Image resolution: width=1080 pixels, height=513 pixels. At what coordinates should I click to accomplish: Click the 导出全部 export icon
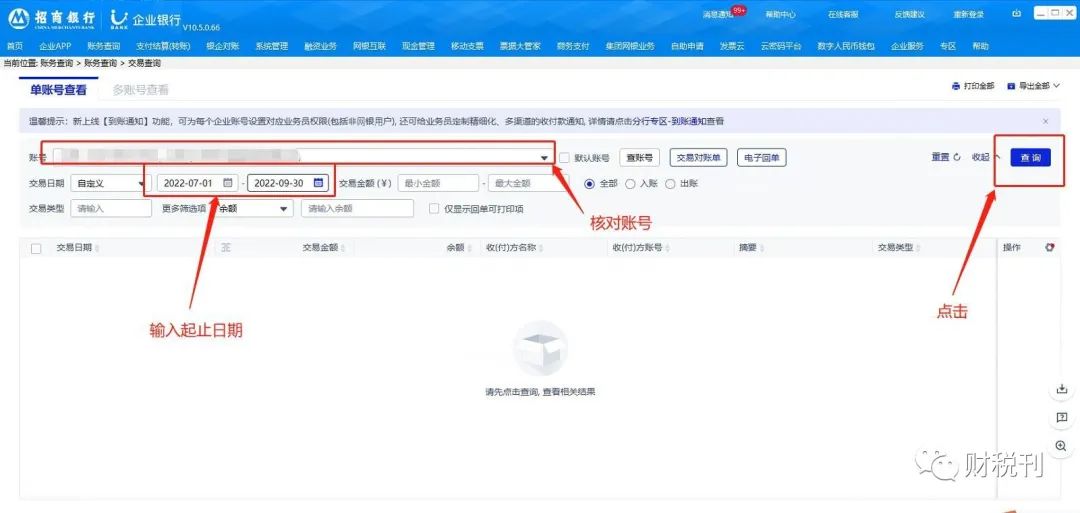[x=1011, y=86]
